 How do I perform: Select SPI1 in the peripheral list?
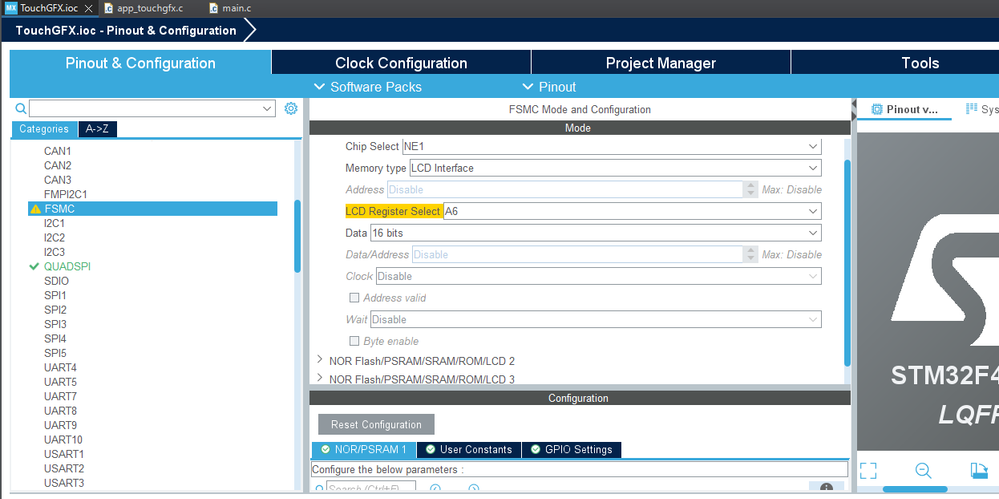(55, 295)
